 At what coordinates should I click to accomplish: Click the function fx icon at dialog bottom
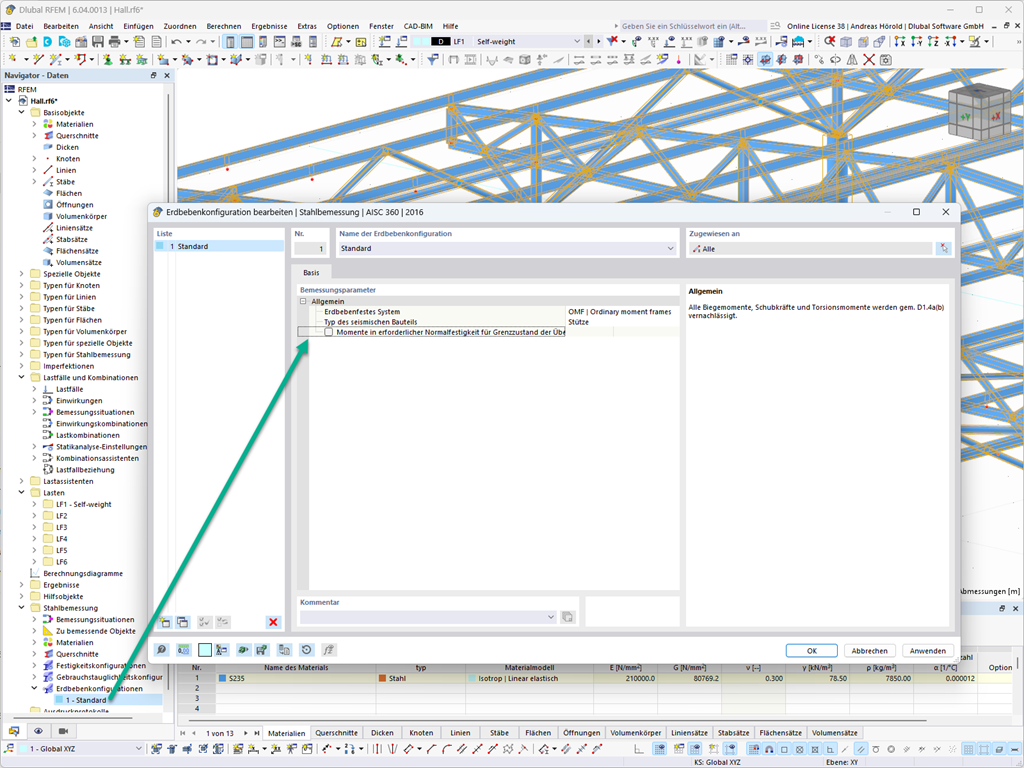pyautogui.click(x=328, y=650)
